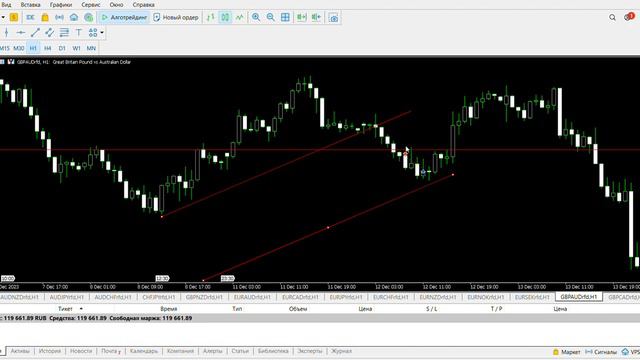Image resolution: width=640 pixels, height=360 pixels.
Task: Select the trendline drawing tool
Action: (36, 33)
